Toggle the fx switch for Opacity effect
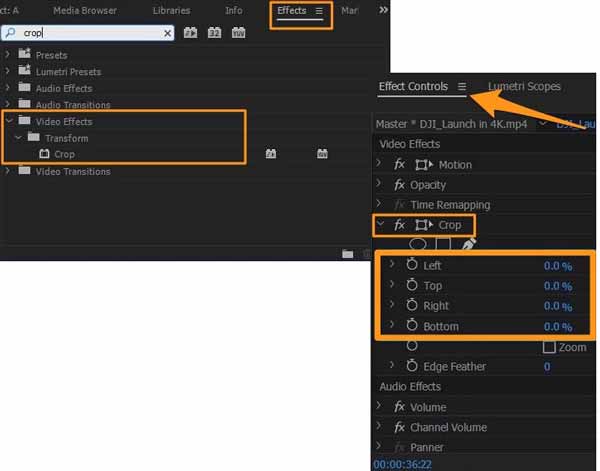Screen dimensions: 600x471 point(400,185)
